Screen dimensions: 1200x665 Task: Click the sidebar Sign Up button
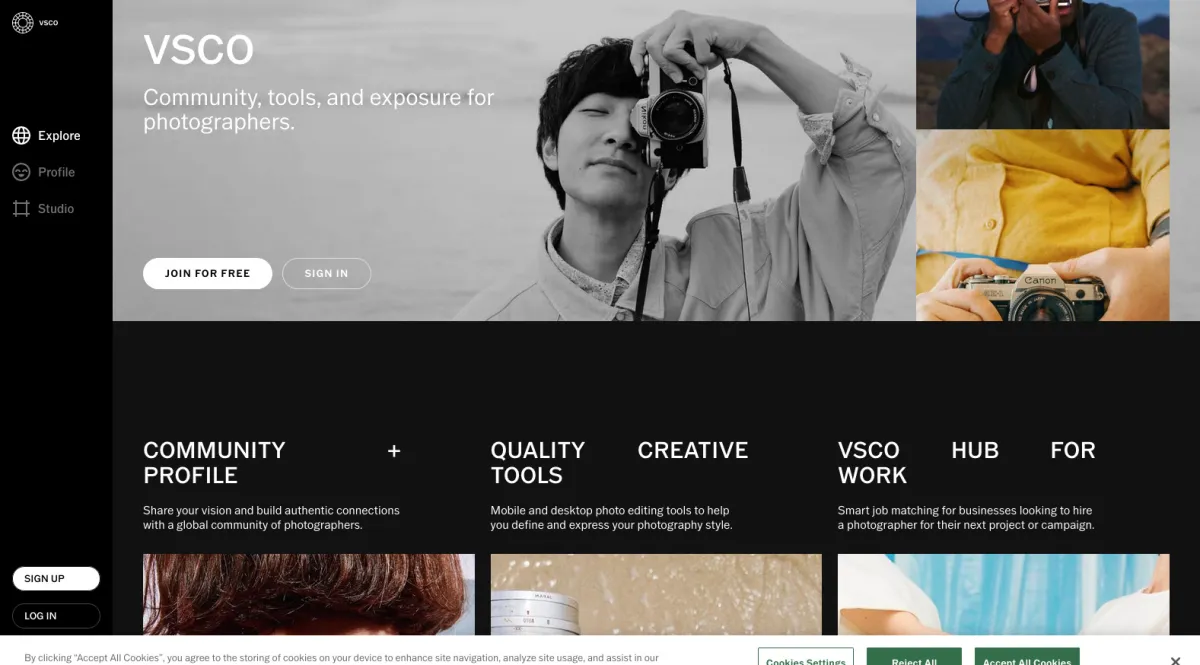[56, 579]
